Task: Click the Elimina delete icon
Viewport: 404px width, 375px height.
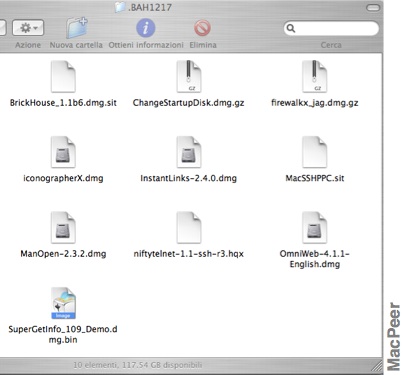Action: tap(202, 28)
